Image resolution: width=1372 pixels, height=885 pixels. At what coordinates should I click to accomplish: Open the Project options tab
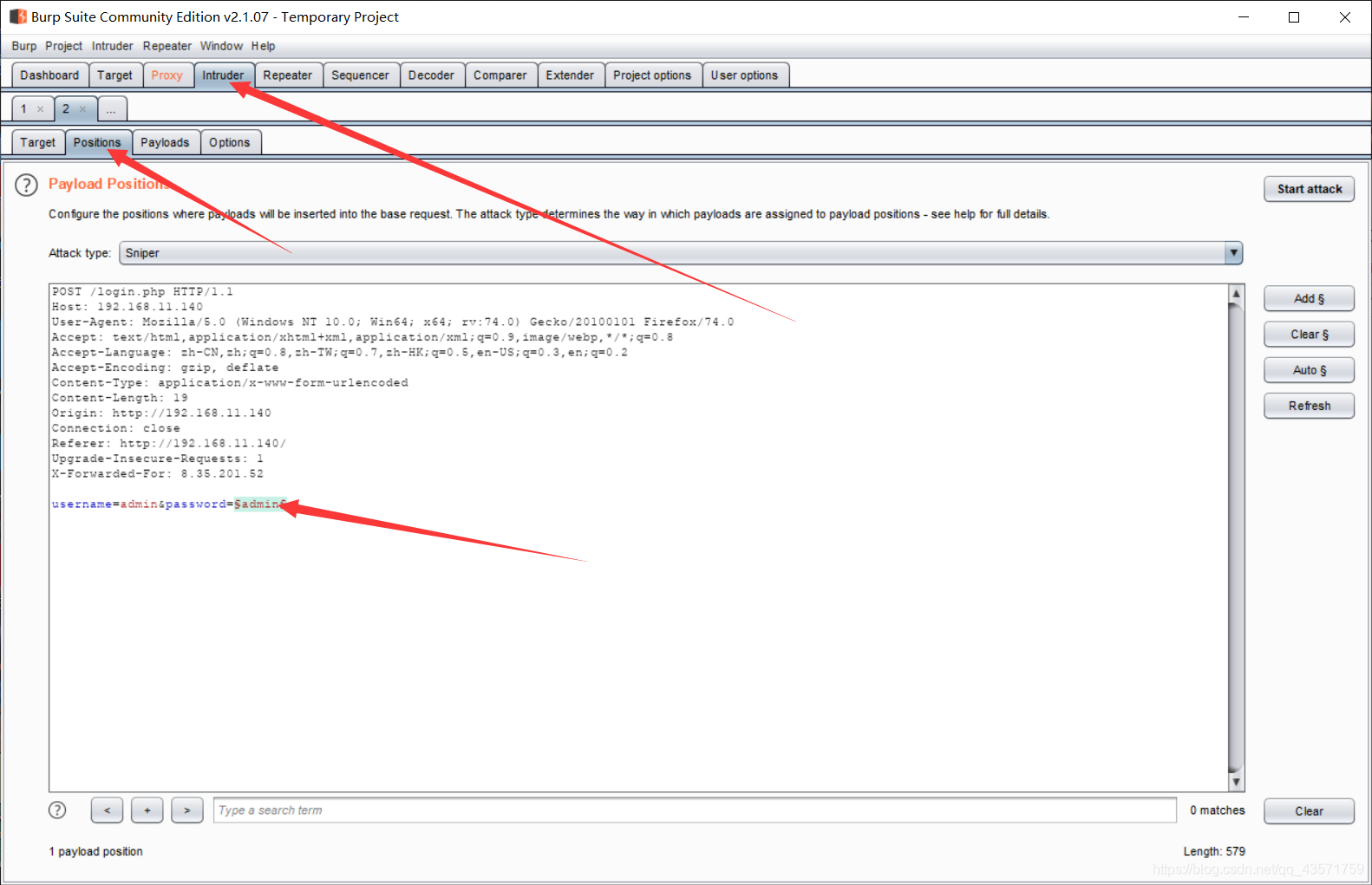coord(652,75)
